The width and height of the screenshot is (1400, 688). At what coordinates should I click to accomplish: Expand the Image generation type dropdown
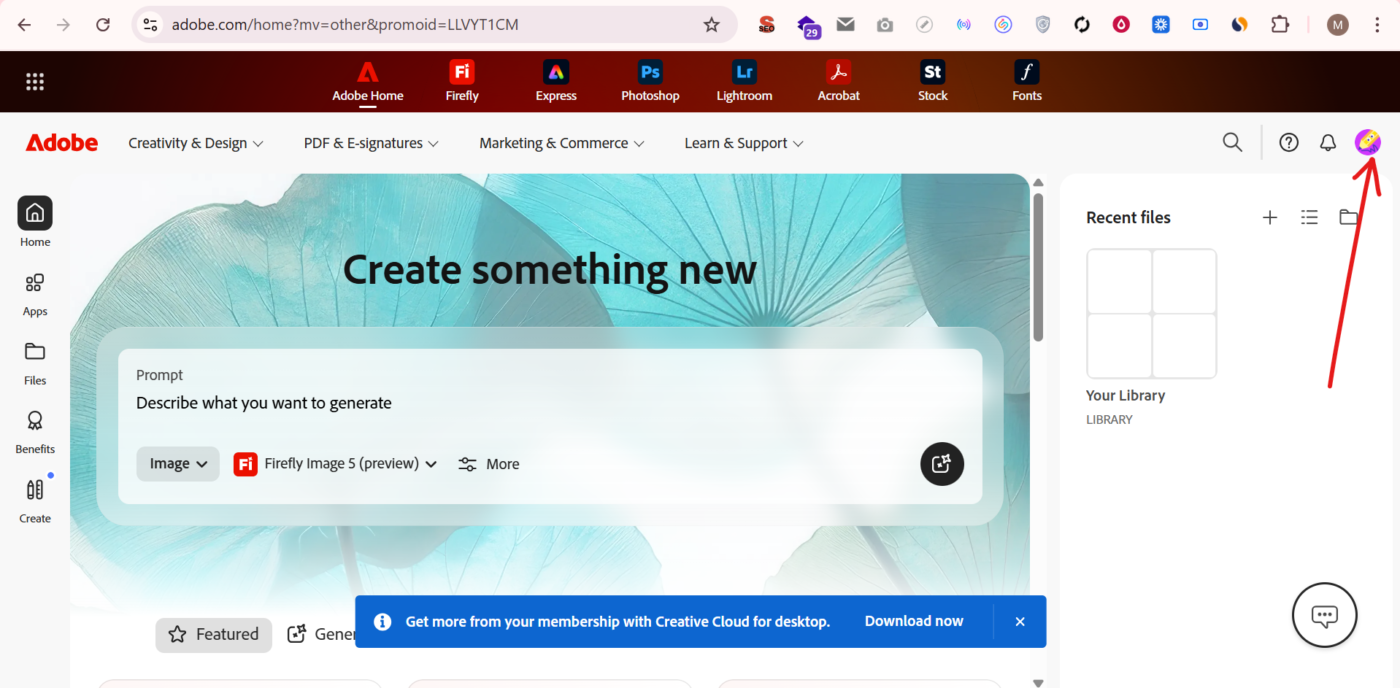point(177,463)
